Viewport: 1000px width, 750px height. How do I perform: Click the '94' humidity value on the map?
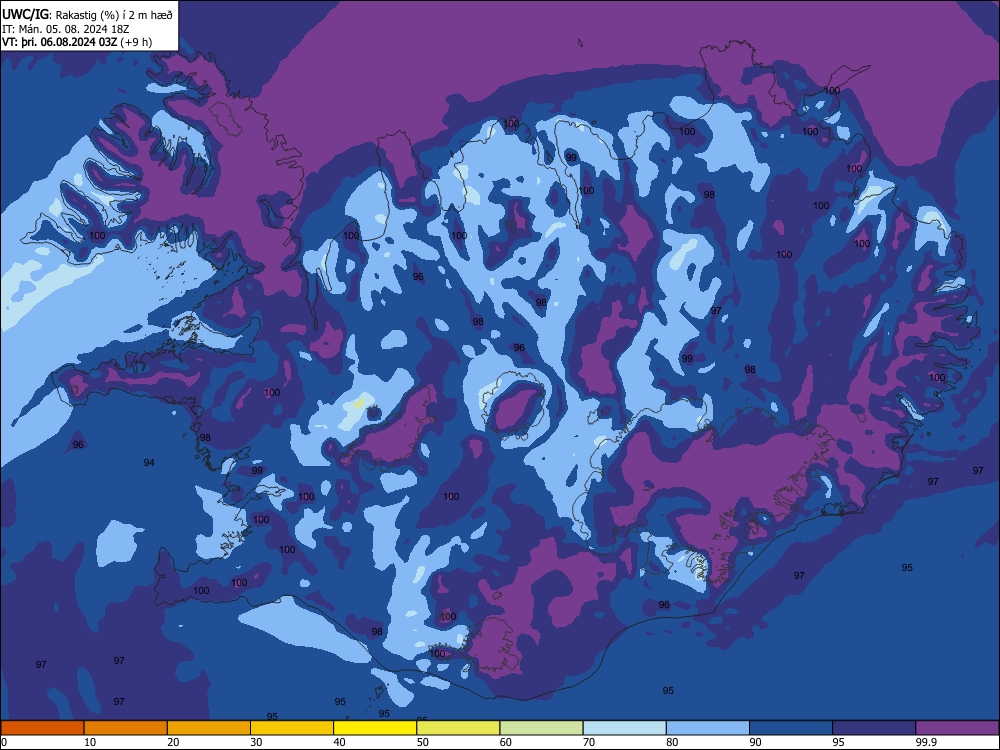(149, 462)
